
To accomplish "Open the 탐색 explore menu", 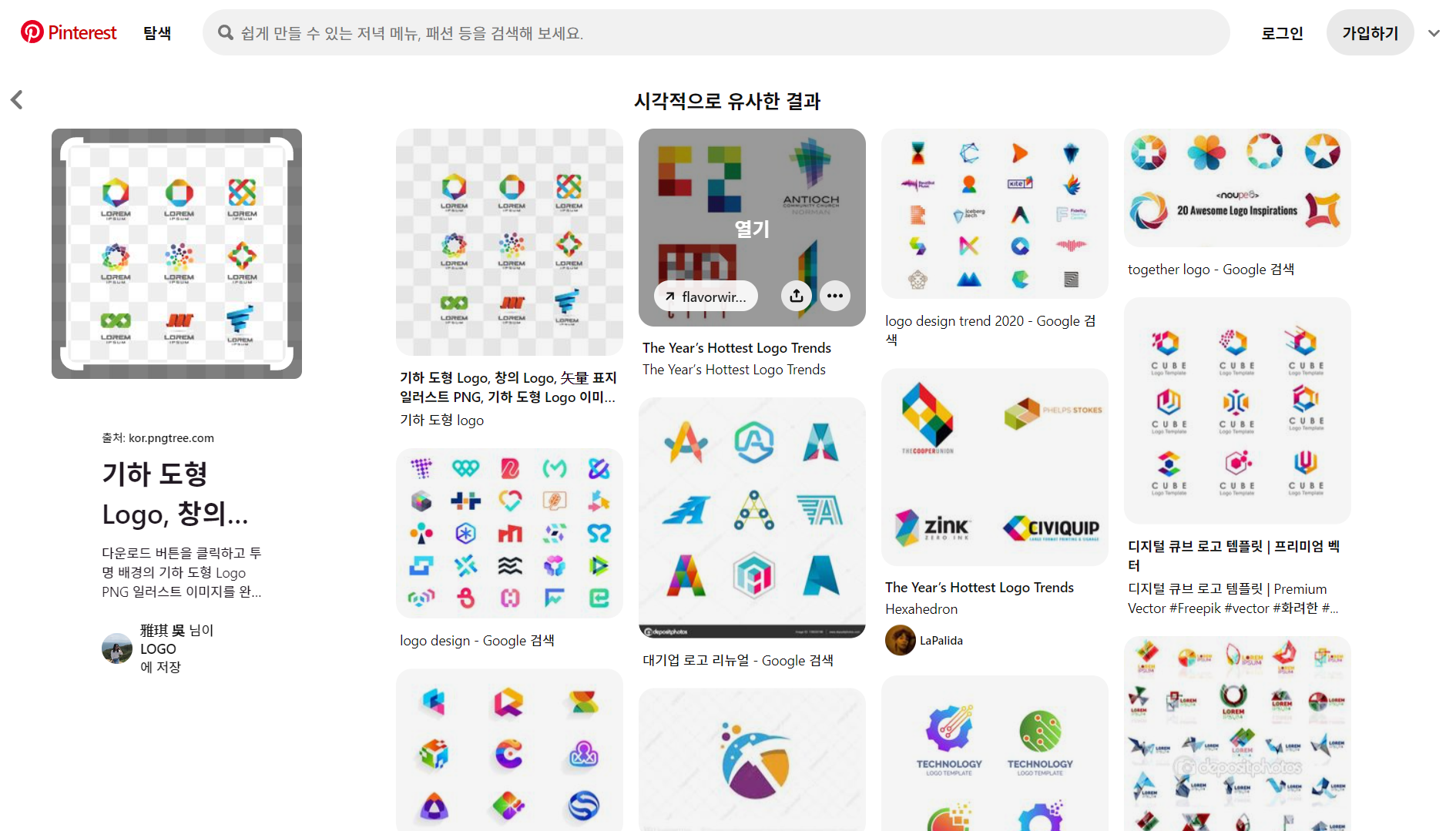I will click(157, 33).
